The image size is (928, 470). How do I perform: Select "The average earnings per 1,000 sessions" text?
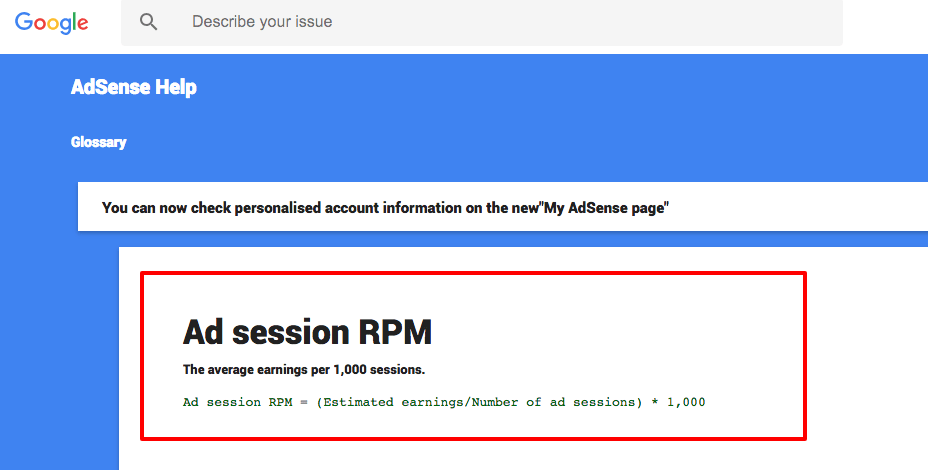coord(304,369)
